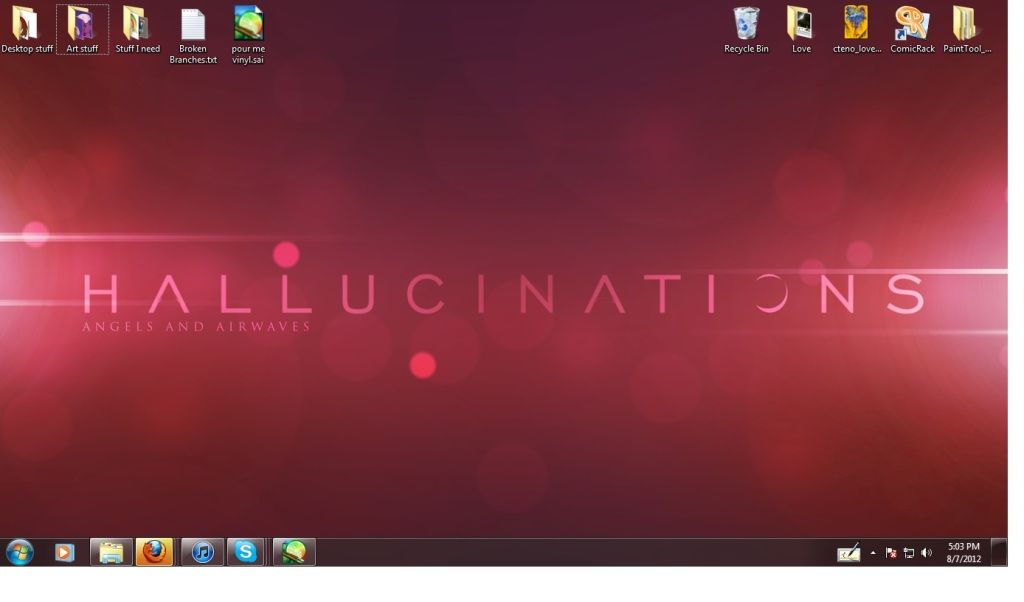Open the network status tray icon
Image resolution: width=1024 pixels, height=602 pixels.
[908, 553]
